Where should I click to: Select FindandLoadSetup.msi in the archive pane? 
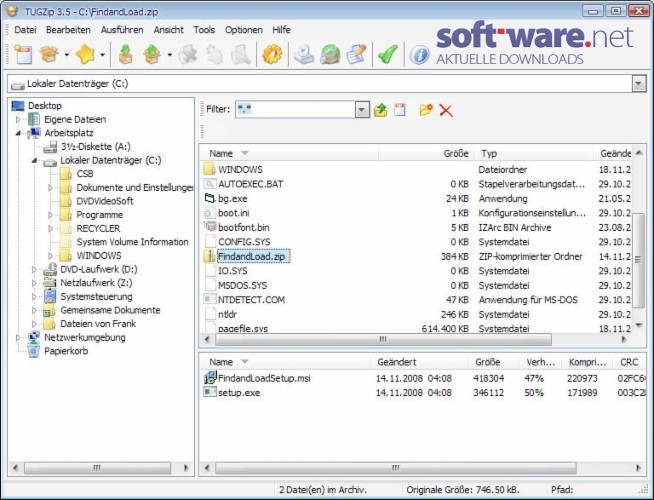[x=264, y=378]
